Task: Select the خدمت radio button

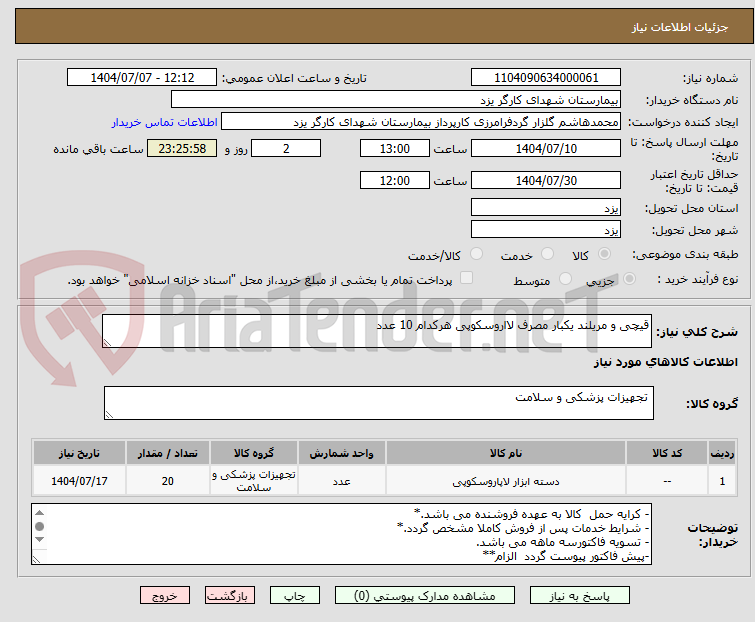Action: click(x=547, y=254)
